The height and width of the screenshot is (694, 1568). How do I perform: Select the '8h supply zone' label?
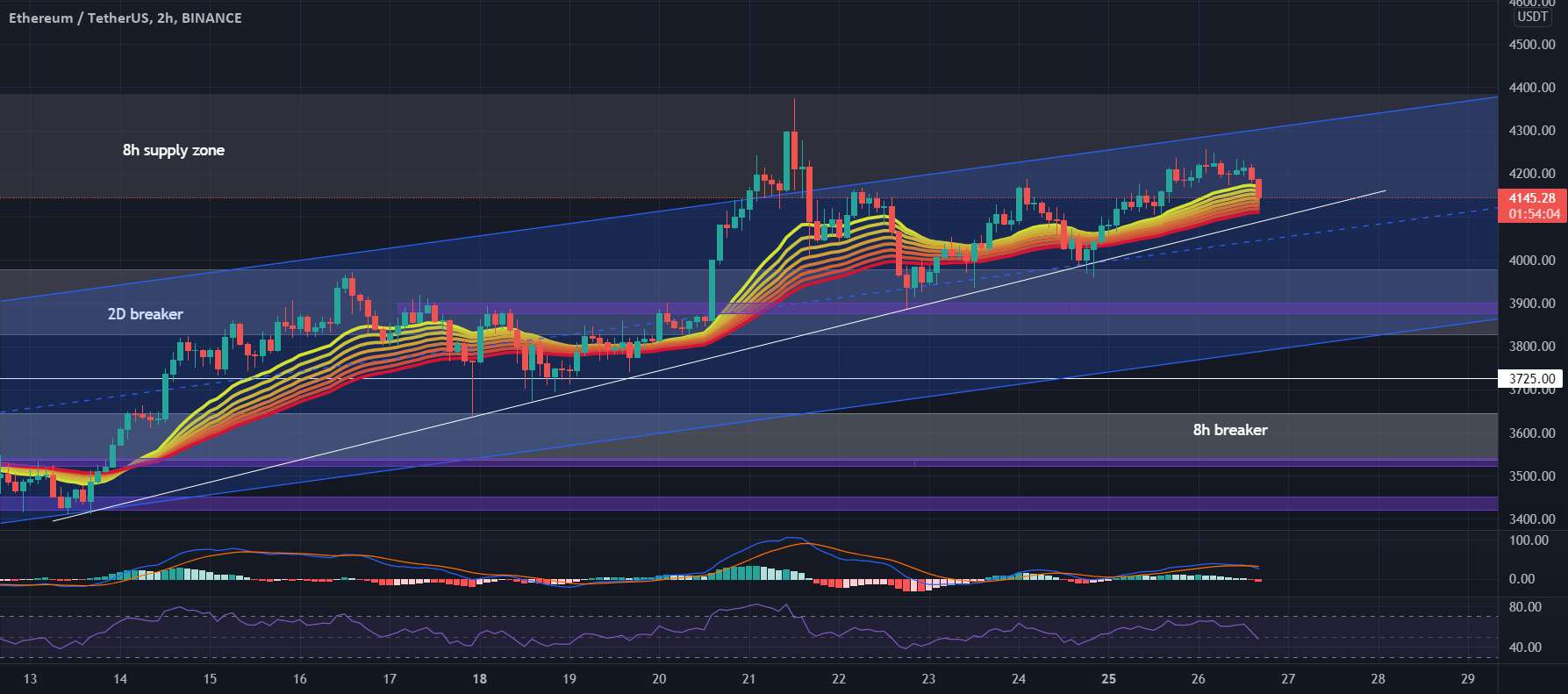click(174, 150)
